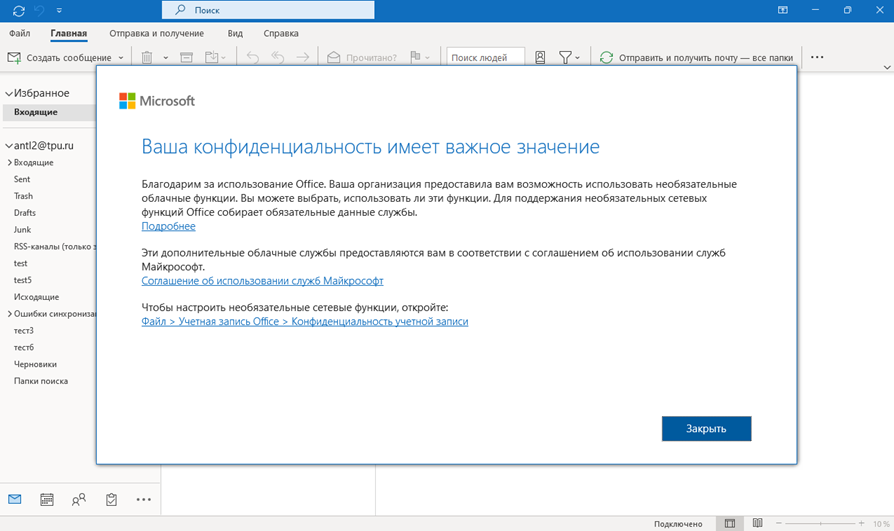Open the Исходящие folder

point(36,297)
